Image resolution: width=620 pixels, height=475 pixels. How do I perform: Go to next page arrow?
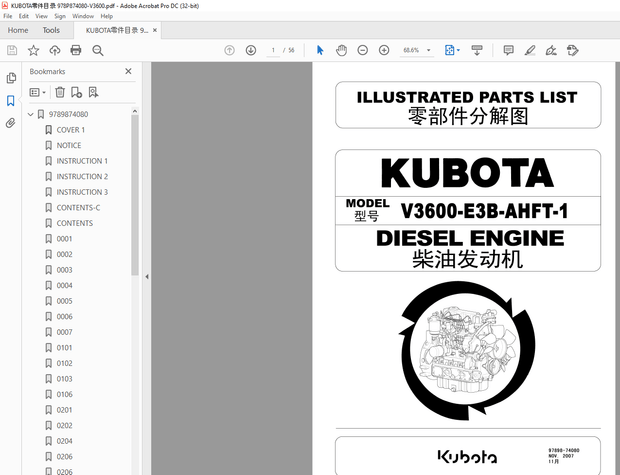251,50
